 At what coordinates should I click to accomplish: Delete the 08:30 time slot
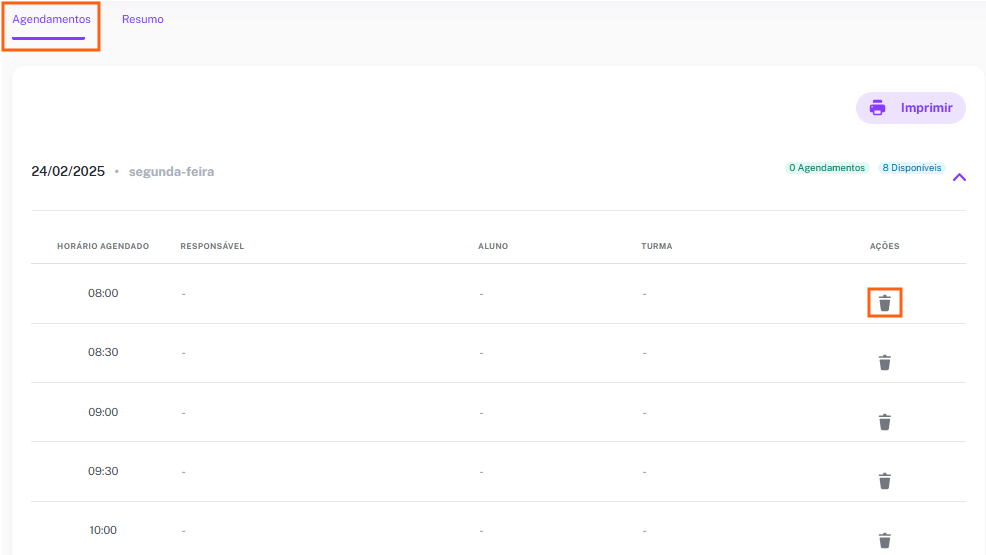[x=885, y=362]
